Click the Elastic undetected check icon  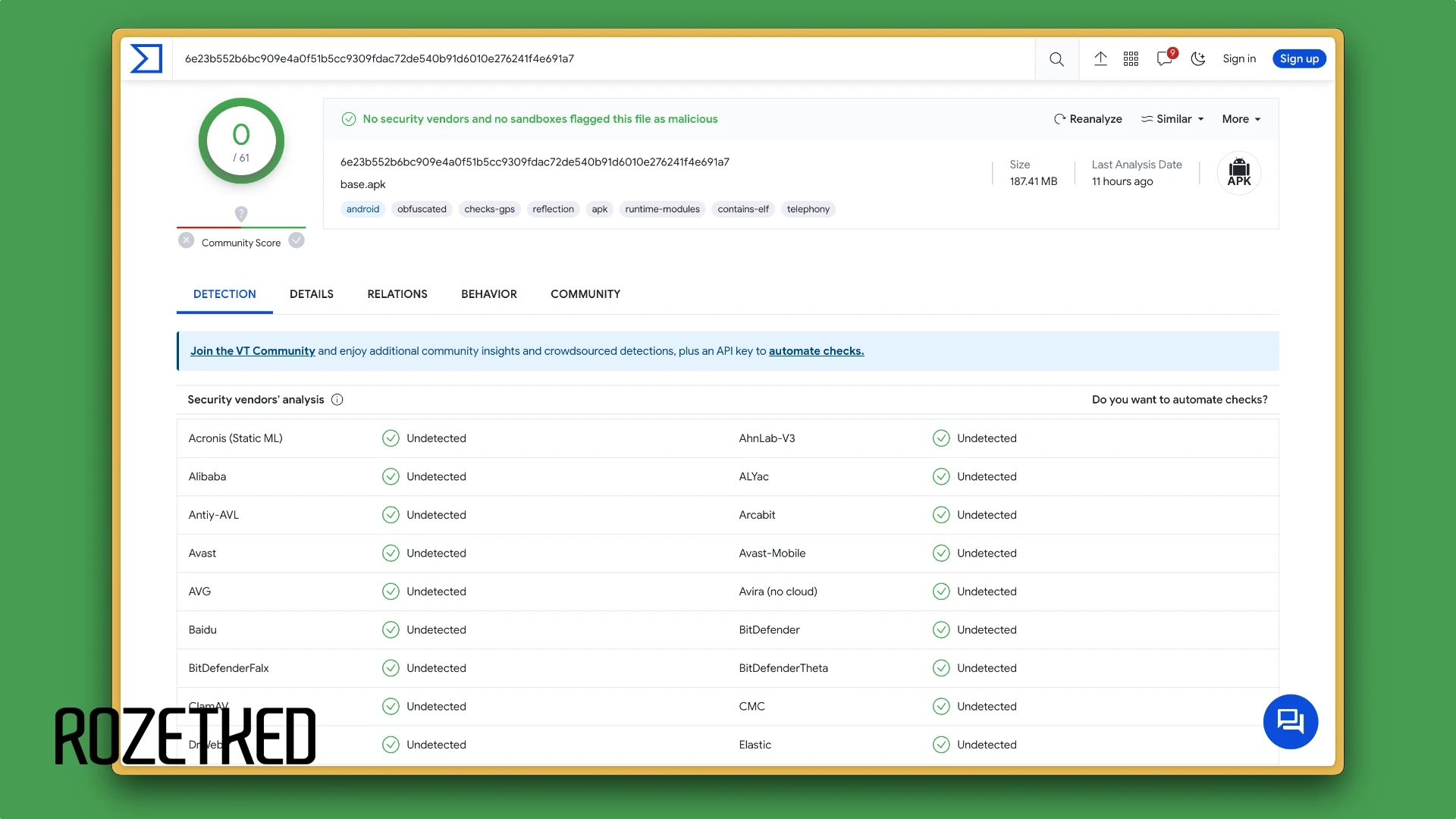click(941, 745)
